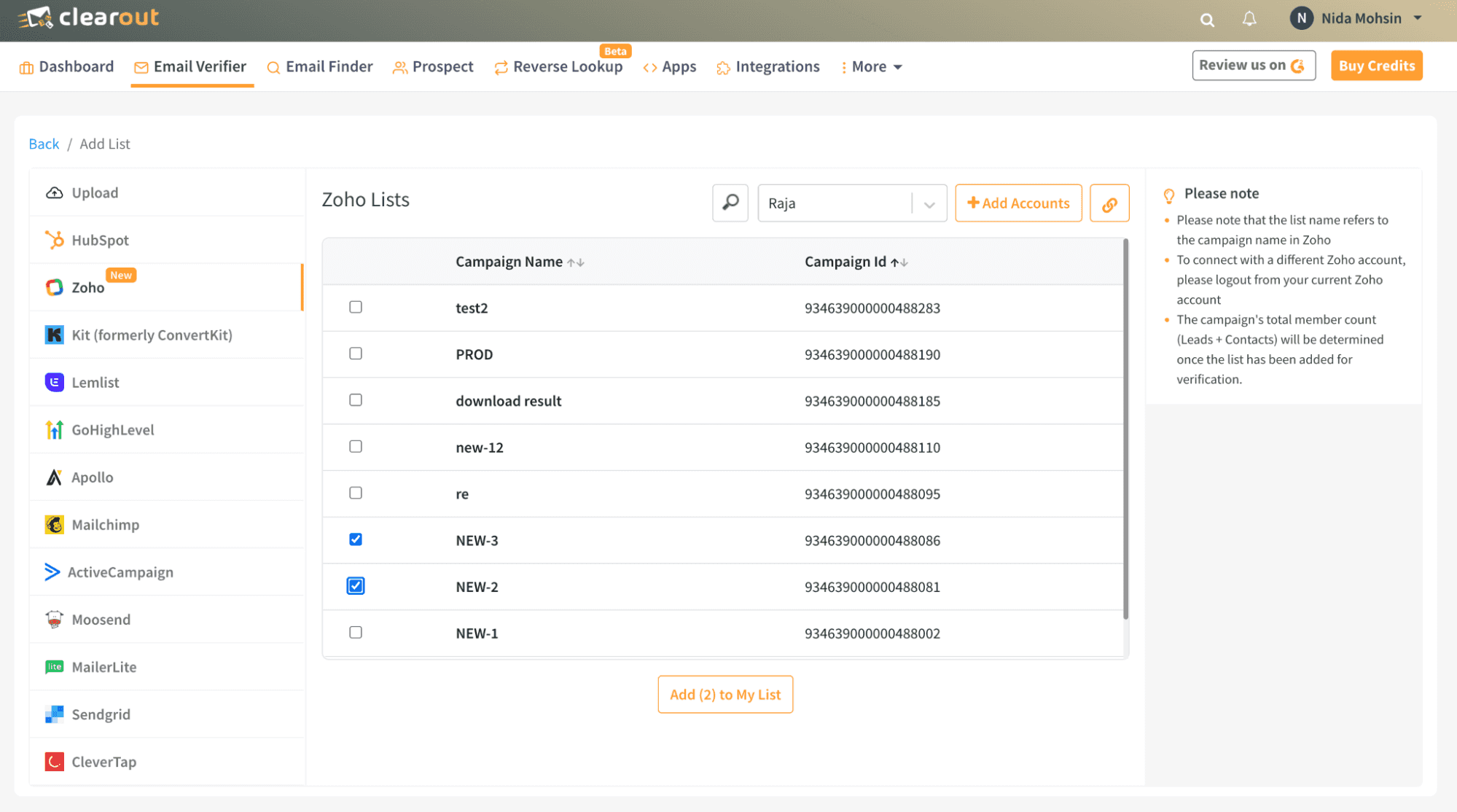Open the Raja account dropdown
This screenshot has width=1457, height=812.
pos(852,203)
